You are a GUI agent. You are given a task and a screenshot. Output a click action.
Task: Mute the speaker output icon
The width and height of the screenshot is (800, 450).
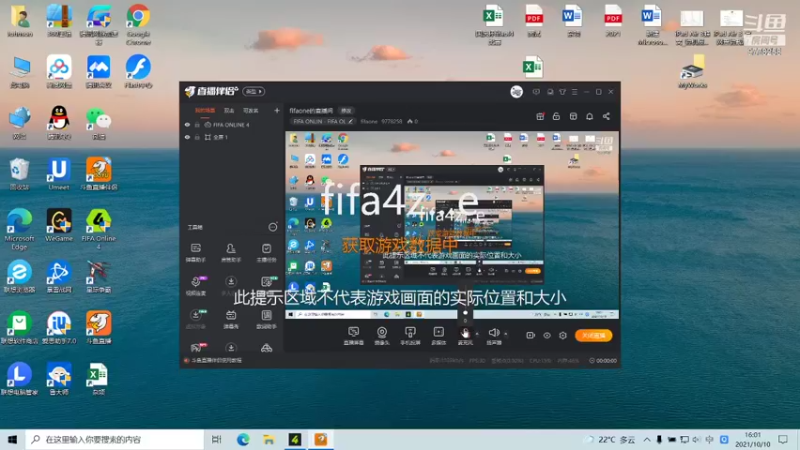[494, 333]
